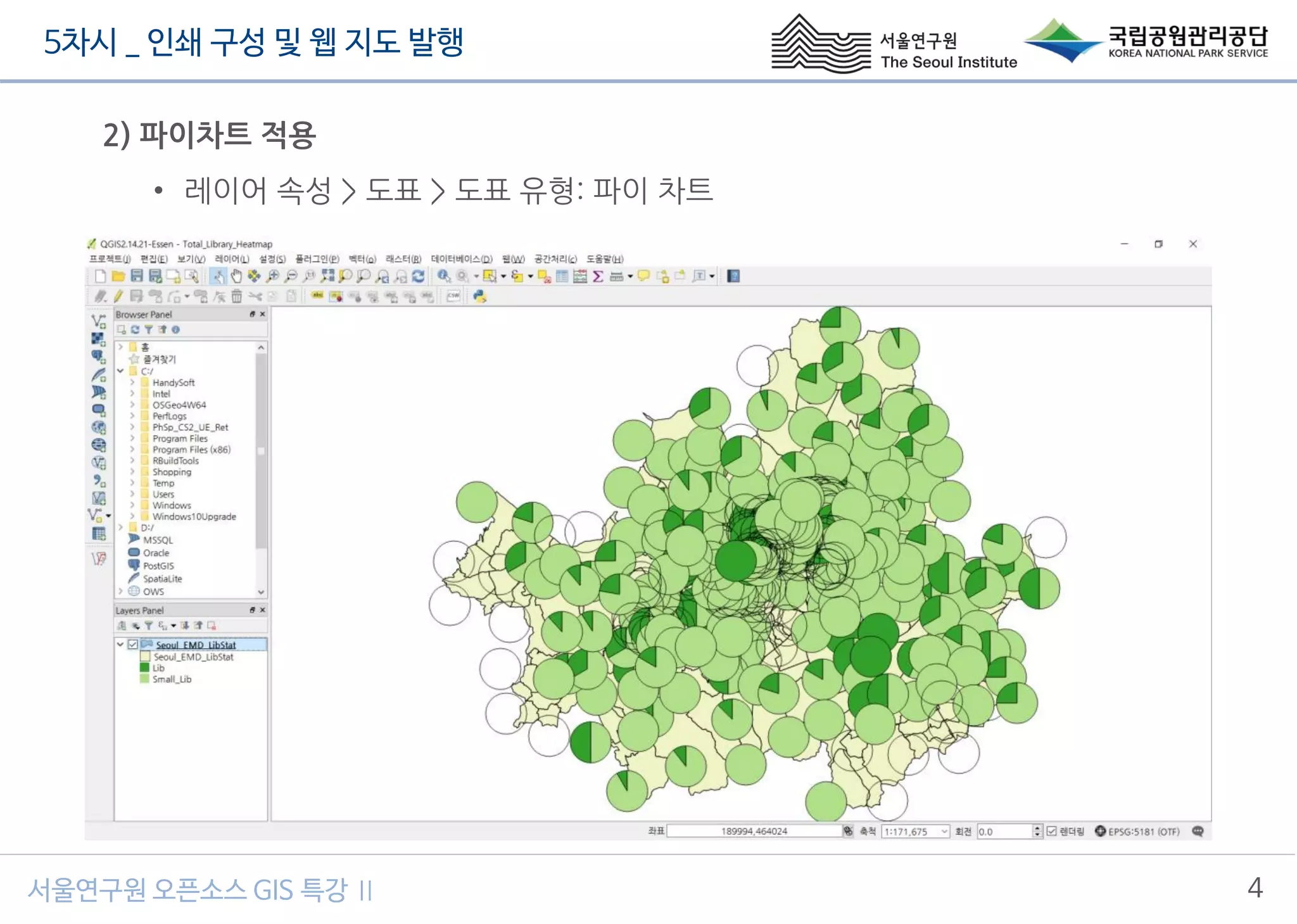Toggle editing pencil icon
The height and width of the screenshot is (924, 1297).
click(118, 296)
